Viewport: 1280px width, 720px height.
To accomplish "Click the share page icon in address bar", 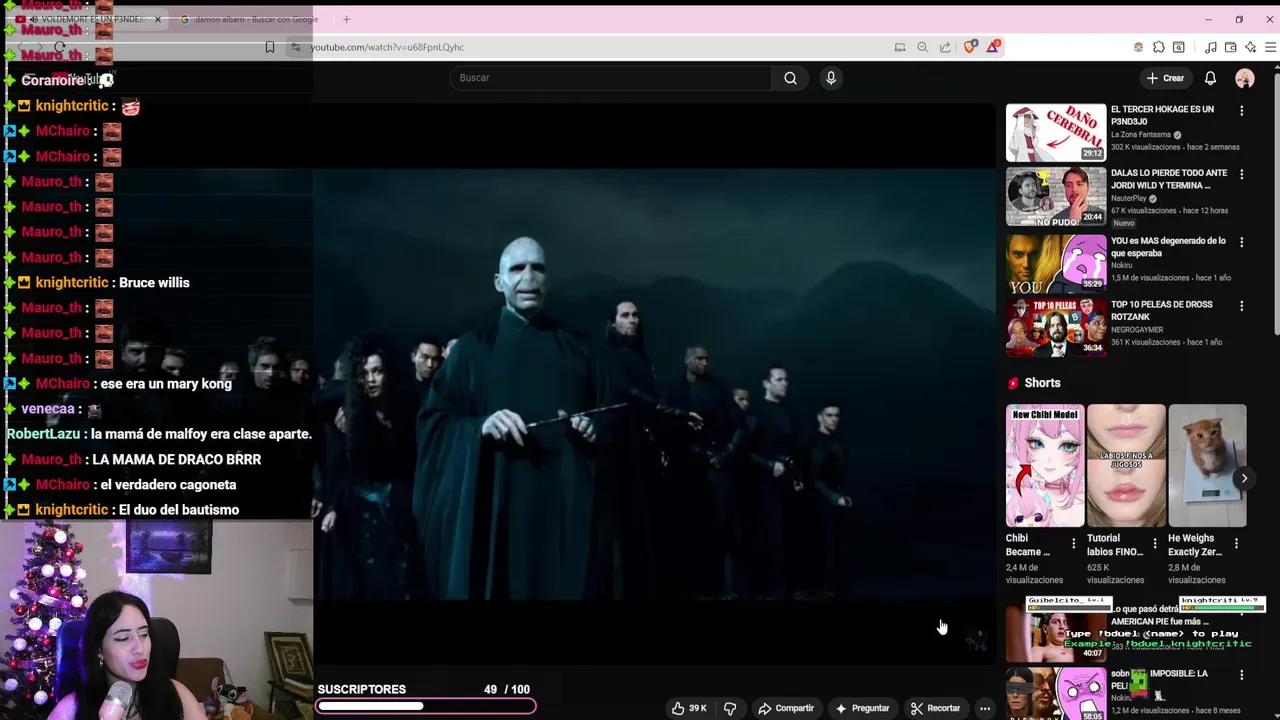I will point(945,47).
